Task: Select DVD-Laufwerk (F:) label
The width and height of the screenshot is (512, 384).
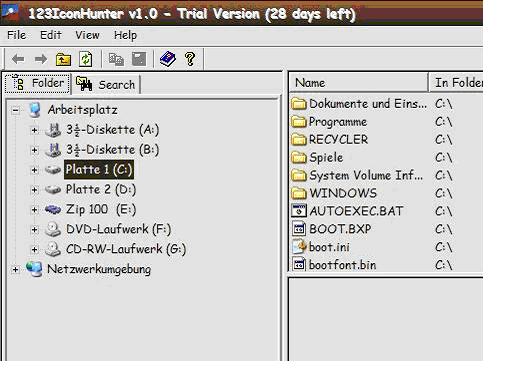Action: (x=118, y=229)
